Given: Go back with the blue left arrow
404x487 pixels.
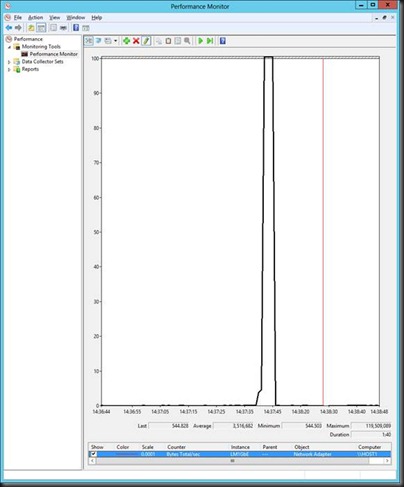Looking at the screenshot, I should point(9,28).
